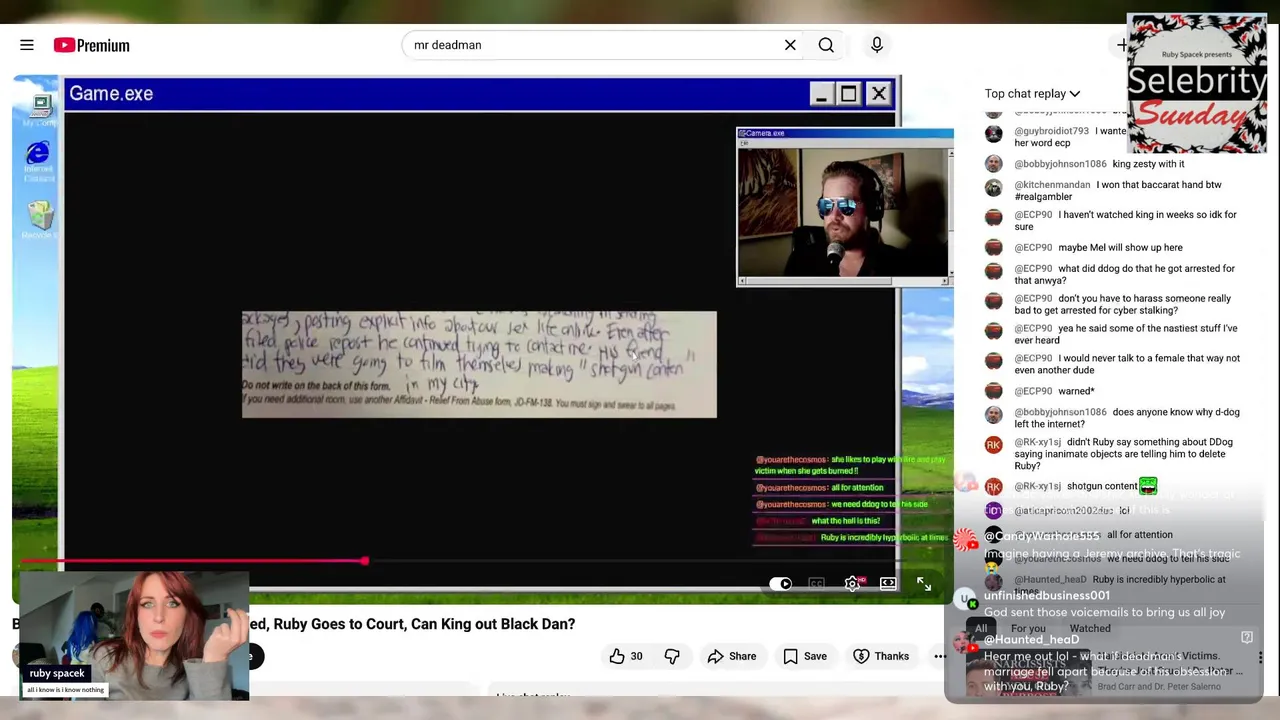Screen dimensions: 1280x720
Task: Run search with the magnifier icon
Action: point(826,45)
